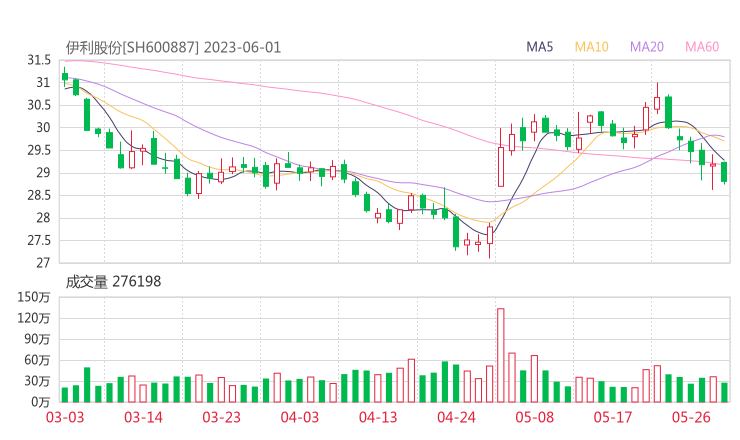Click the MA5 legend label
The height and width of the screenshot is (440, 740).
point(539,47)
